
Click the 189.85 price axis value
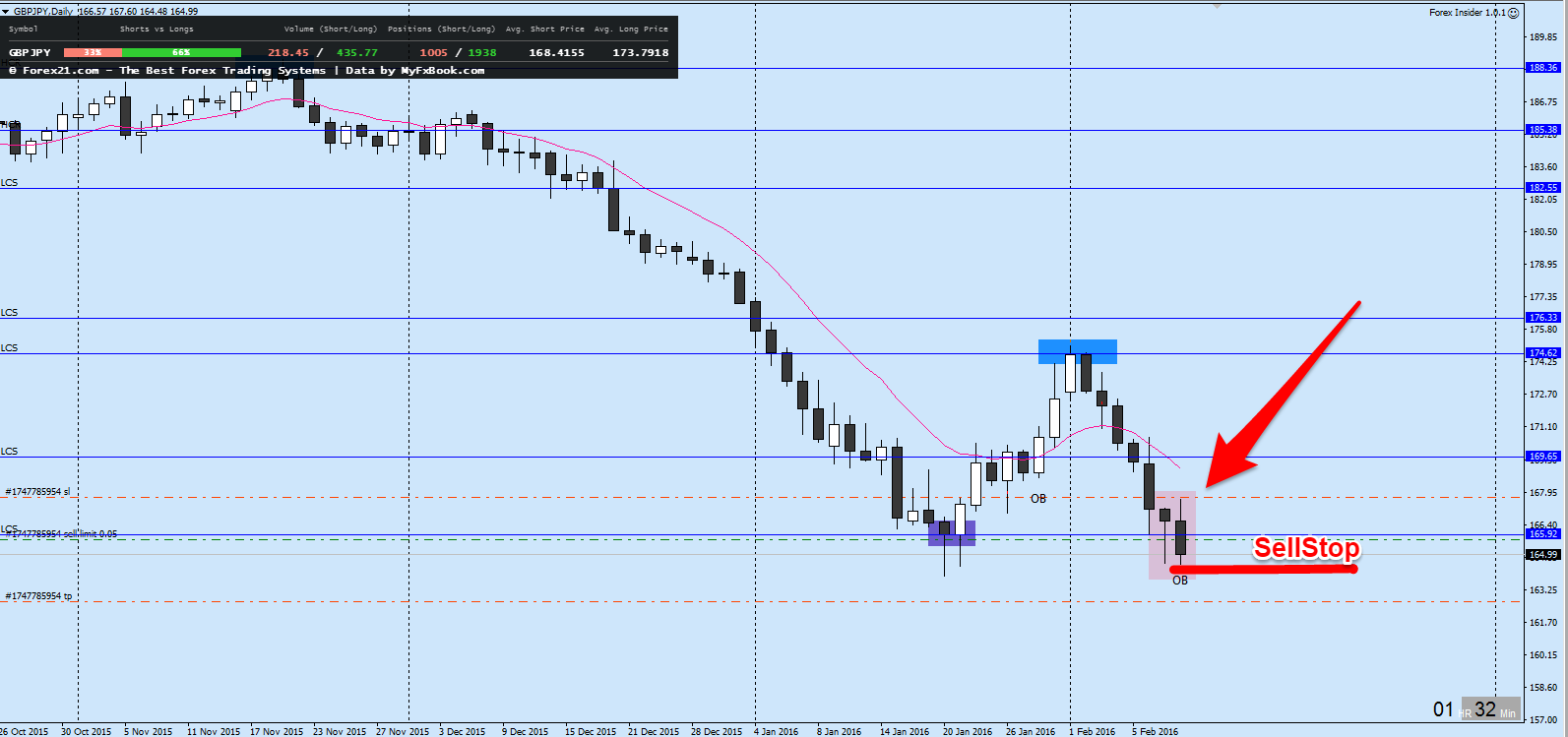[x=1543, y=36]
